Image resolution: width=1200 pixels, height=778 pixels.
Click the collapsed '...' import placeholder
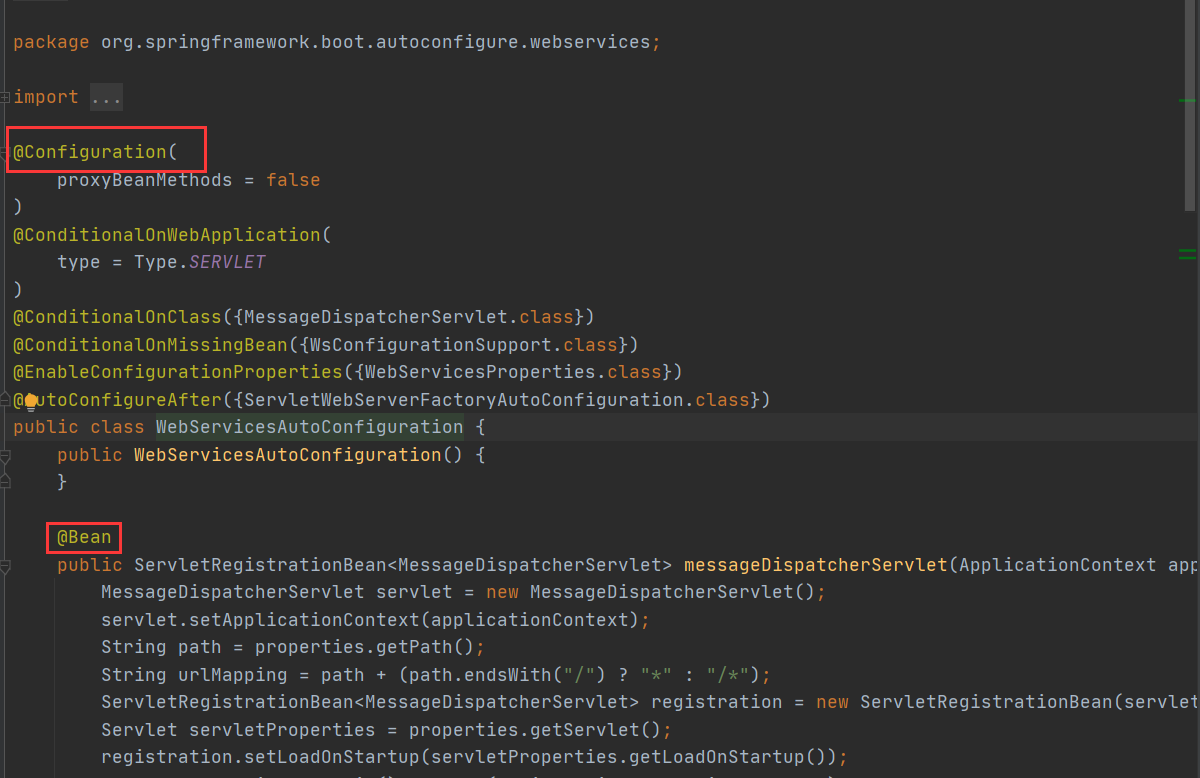click(107, 97)
